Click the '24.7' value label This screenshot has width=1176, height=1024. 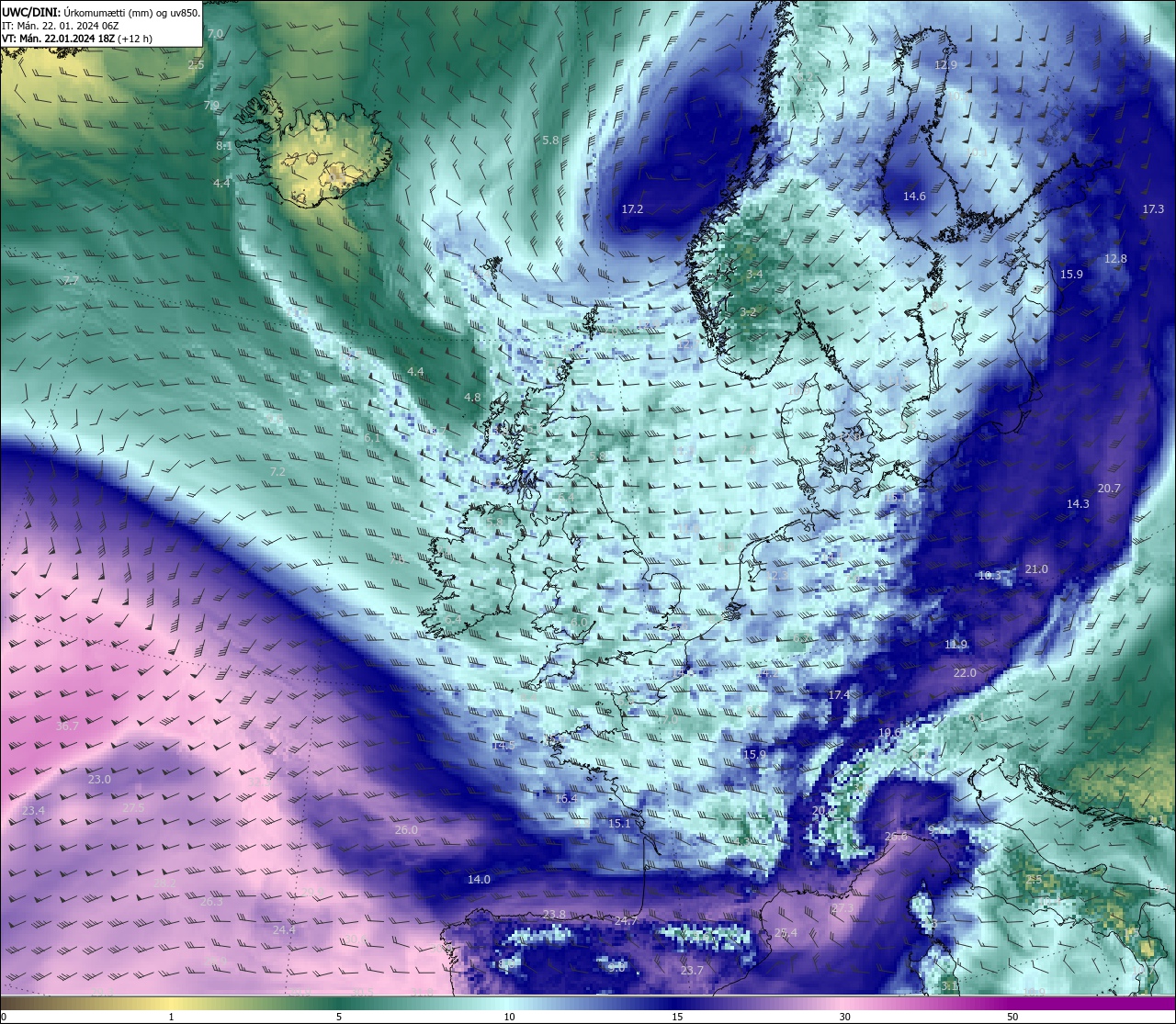click(x=626, y=921)
